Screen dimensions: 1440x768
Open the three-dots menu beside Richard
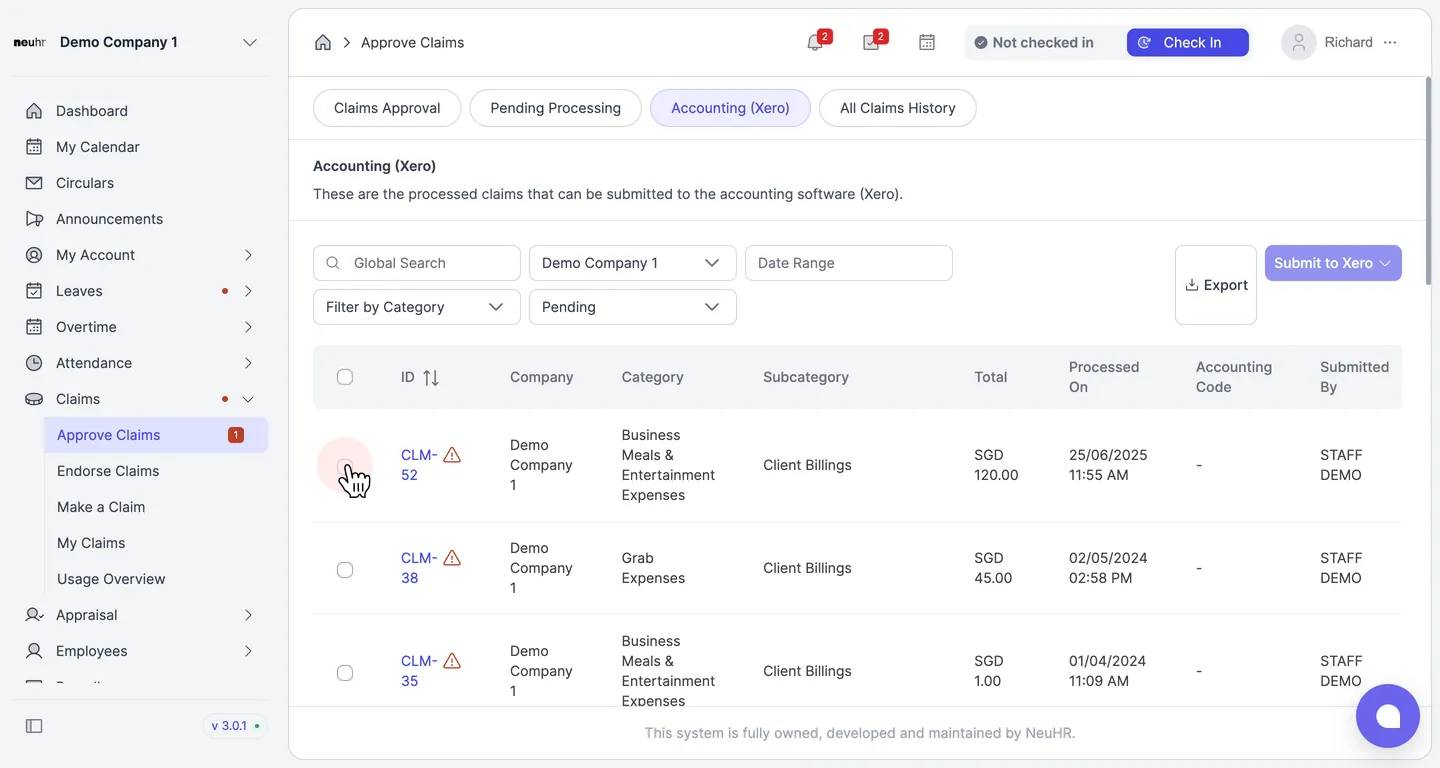click(1390, 42)
